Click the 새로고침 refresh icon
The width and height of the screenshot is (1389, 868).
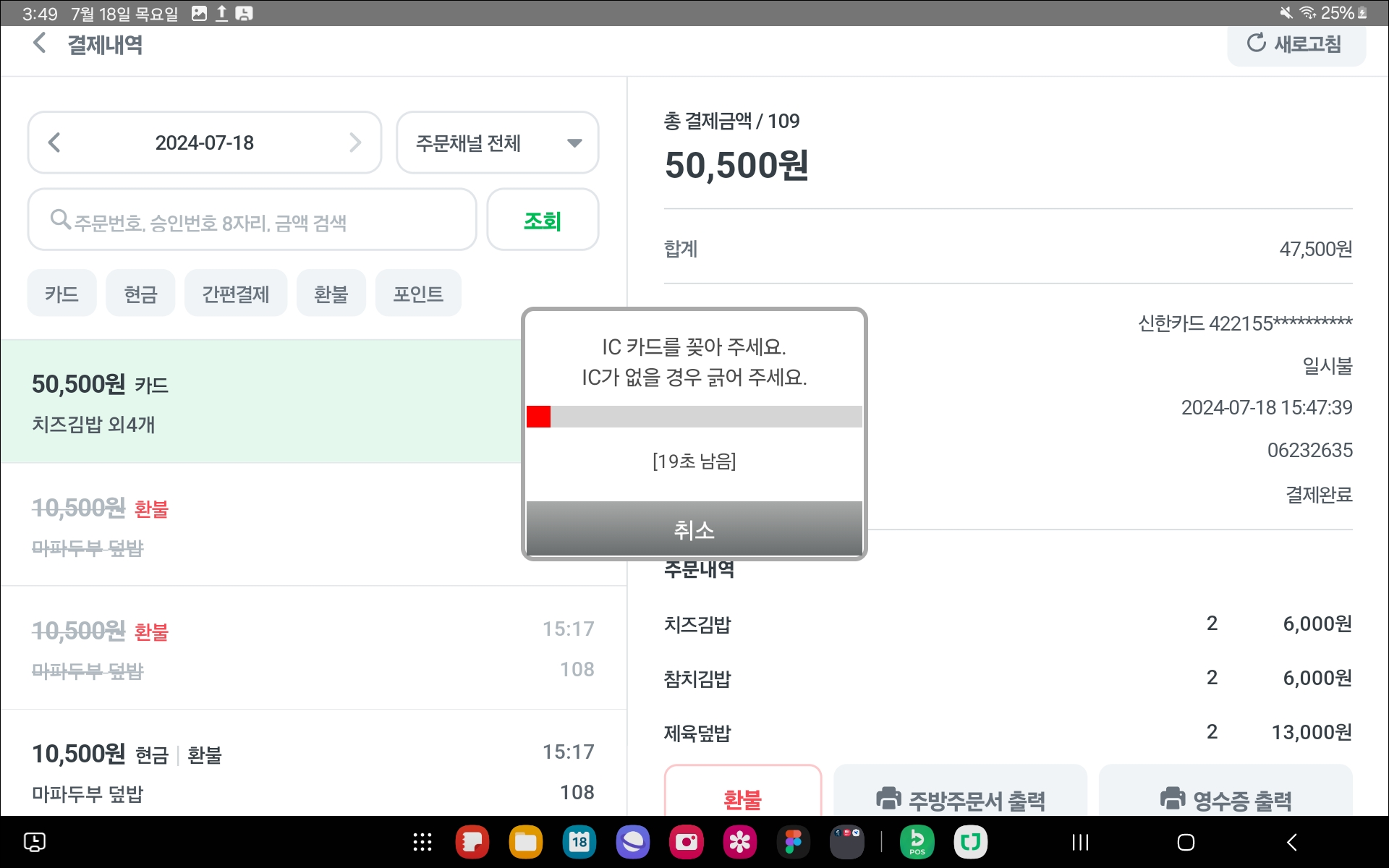(x=1257, y=43)
